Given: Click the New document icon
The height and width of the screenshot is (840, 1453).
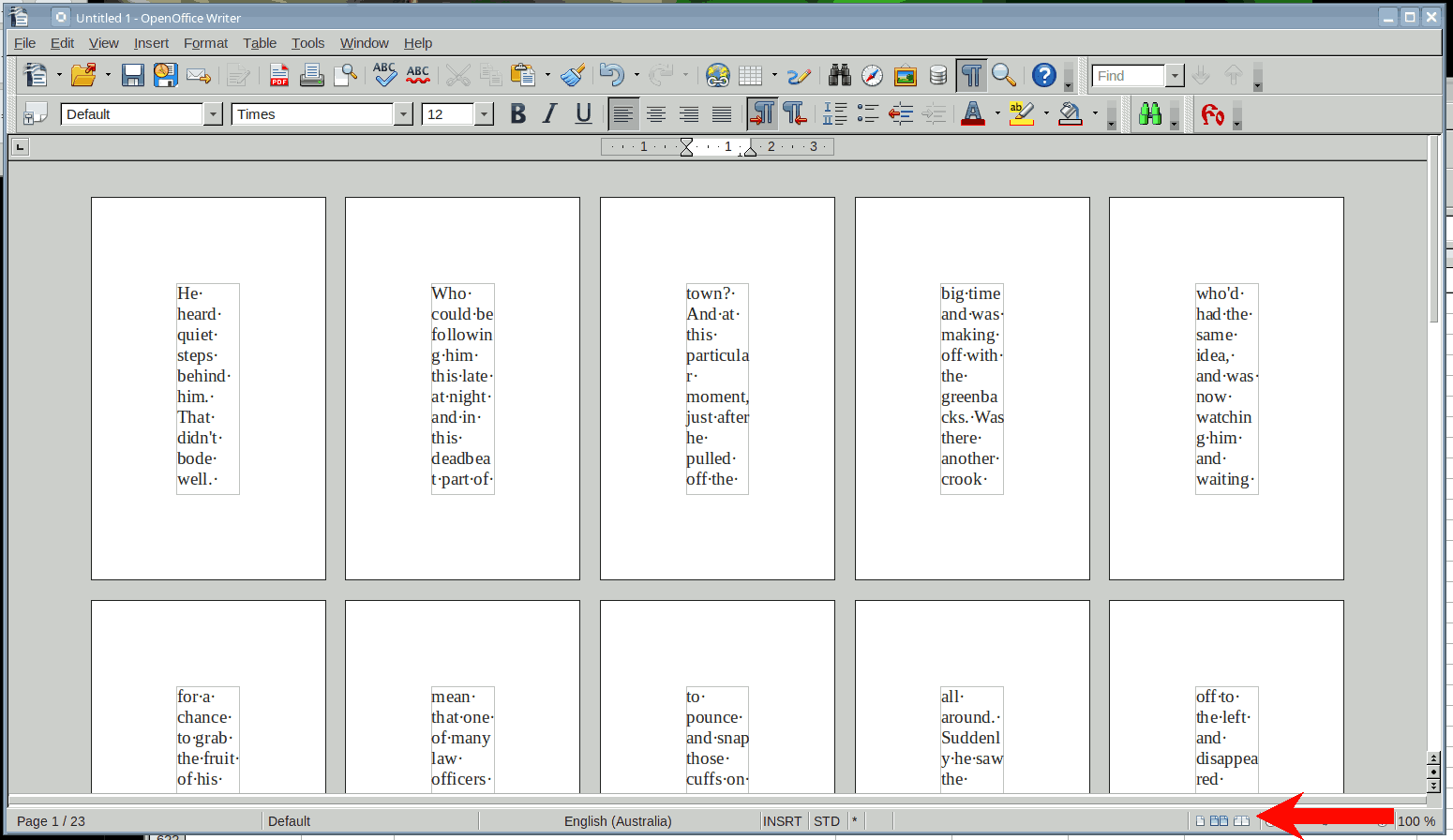Looking at the screenshot, I should pos(36,75).
